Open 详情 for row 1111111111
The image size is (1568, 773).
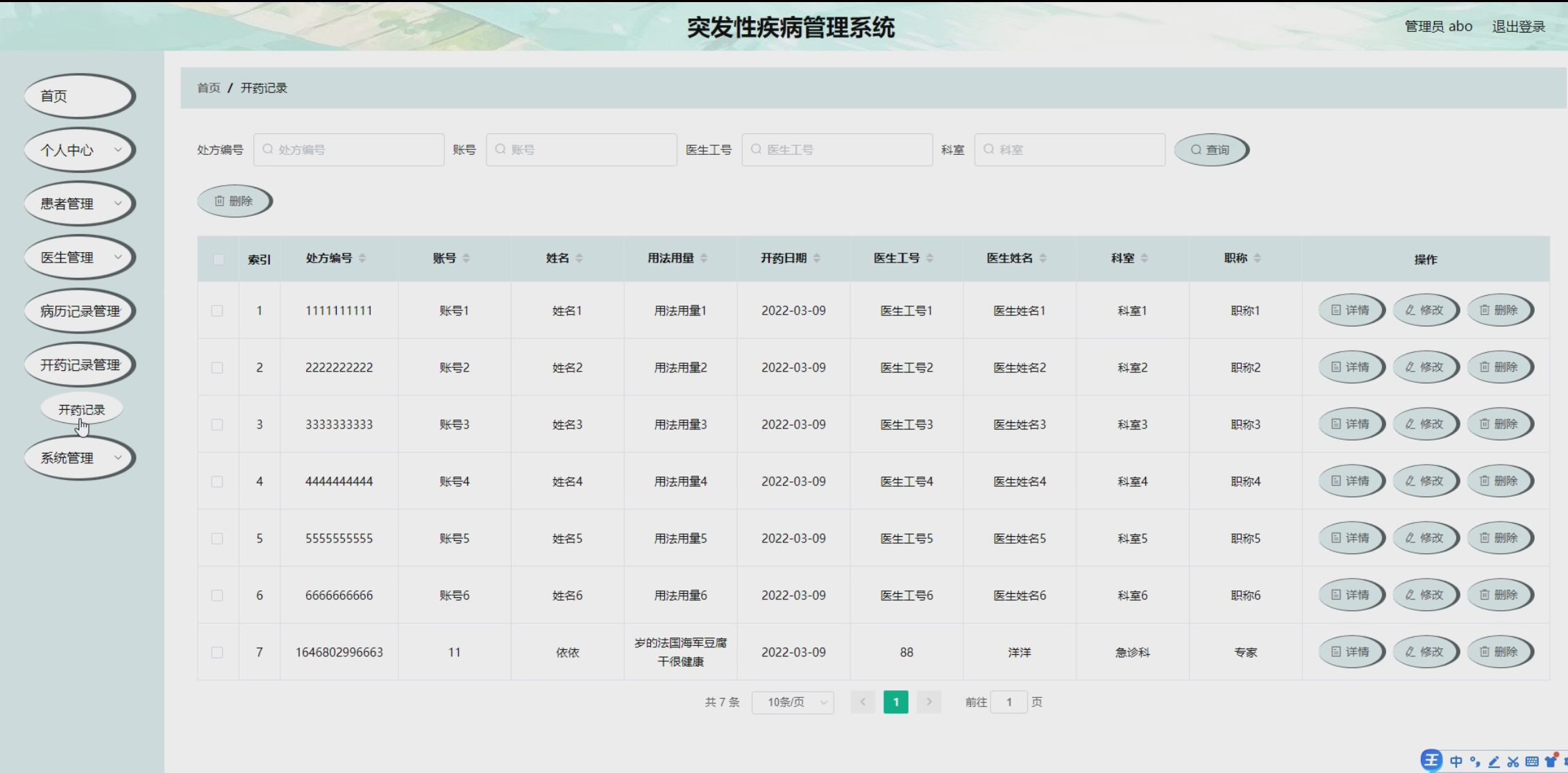click(1351, 310)
